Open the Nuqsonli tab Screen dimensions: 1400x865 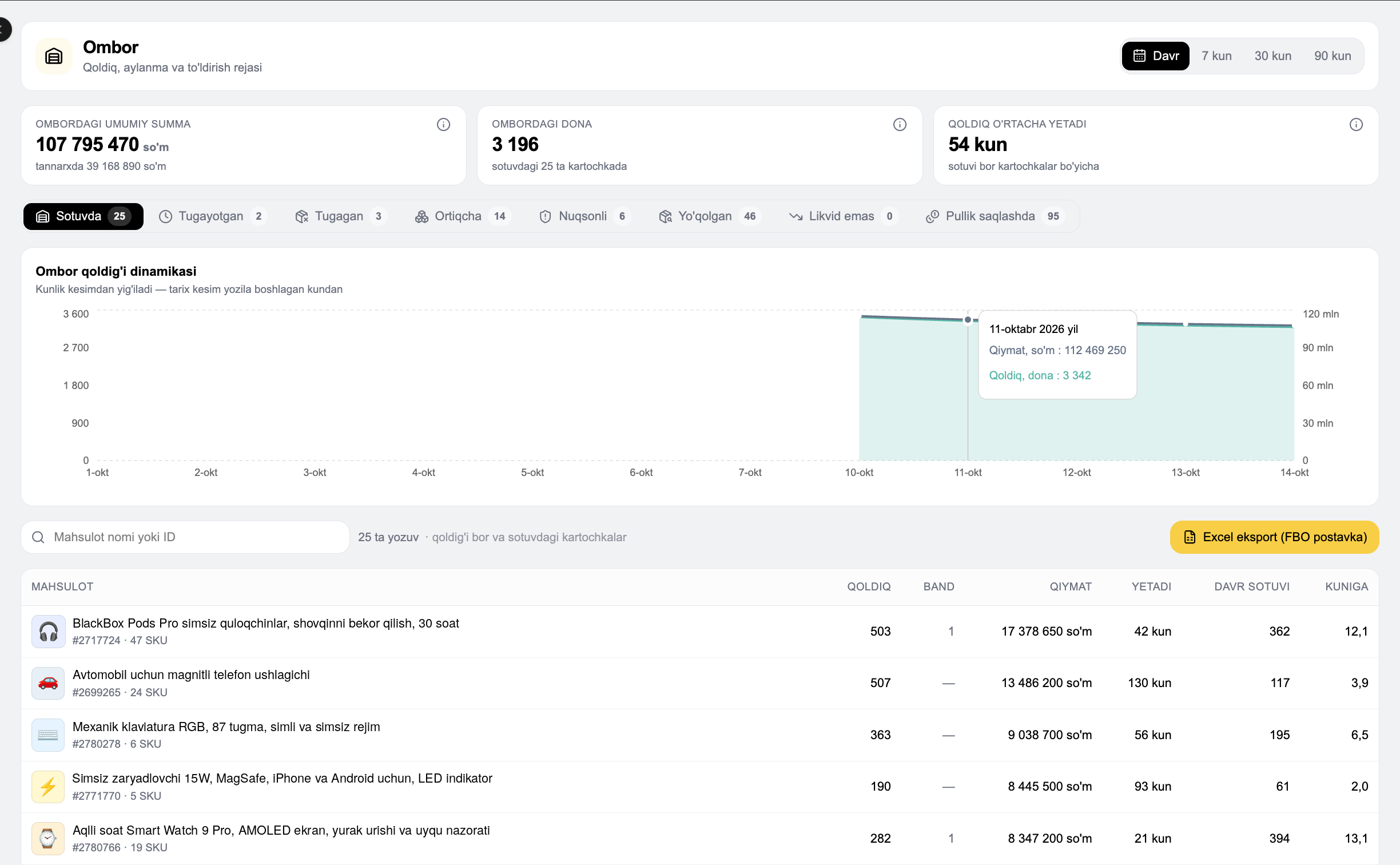(x=584, y=216)
